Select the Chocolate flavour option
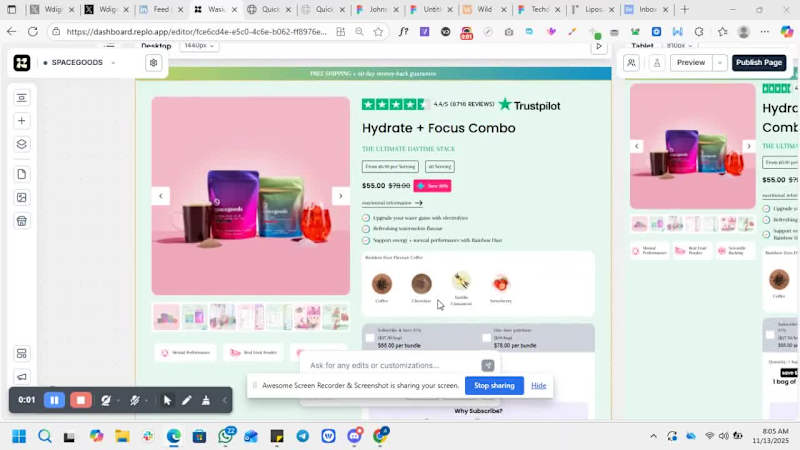800x450 pixels. coord(421,287)
